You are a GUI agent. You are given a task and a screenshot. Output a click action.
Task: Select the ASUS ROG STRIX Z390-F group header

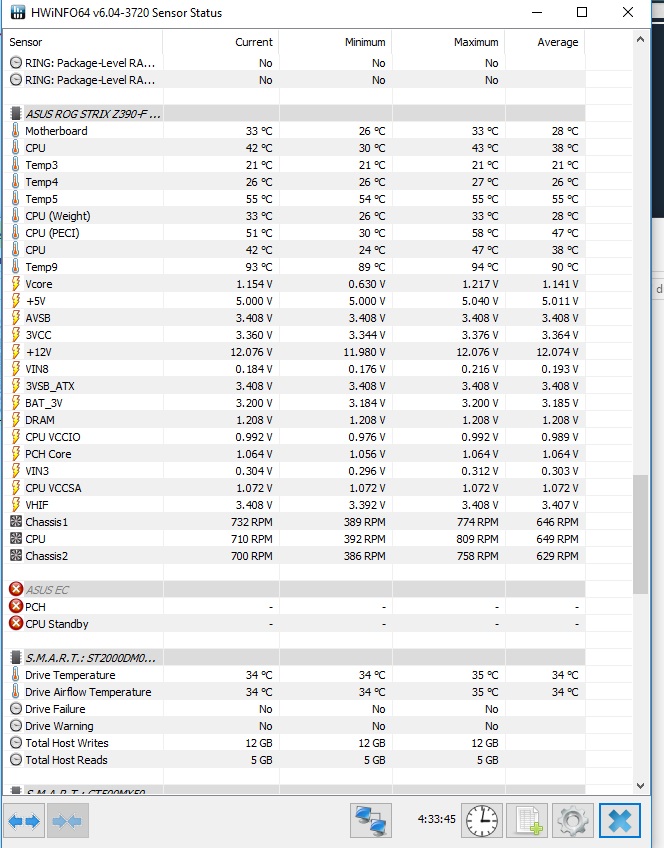pyautogui.click(x=295, y=114)
